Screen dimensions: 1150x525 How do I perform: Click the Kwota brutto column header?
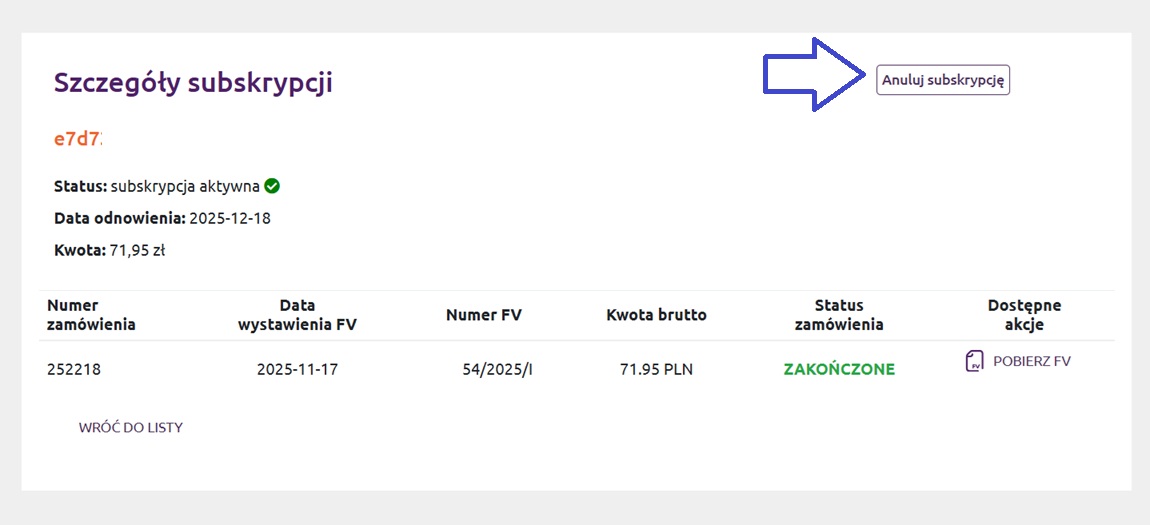(x=656, y=315)
